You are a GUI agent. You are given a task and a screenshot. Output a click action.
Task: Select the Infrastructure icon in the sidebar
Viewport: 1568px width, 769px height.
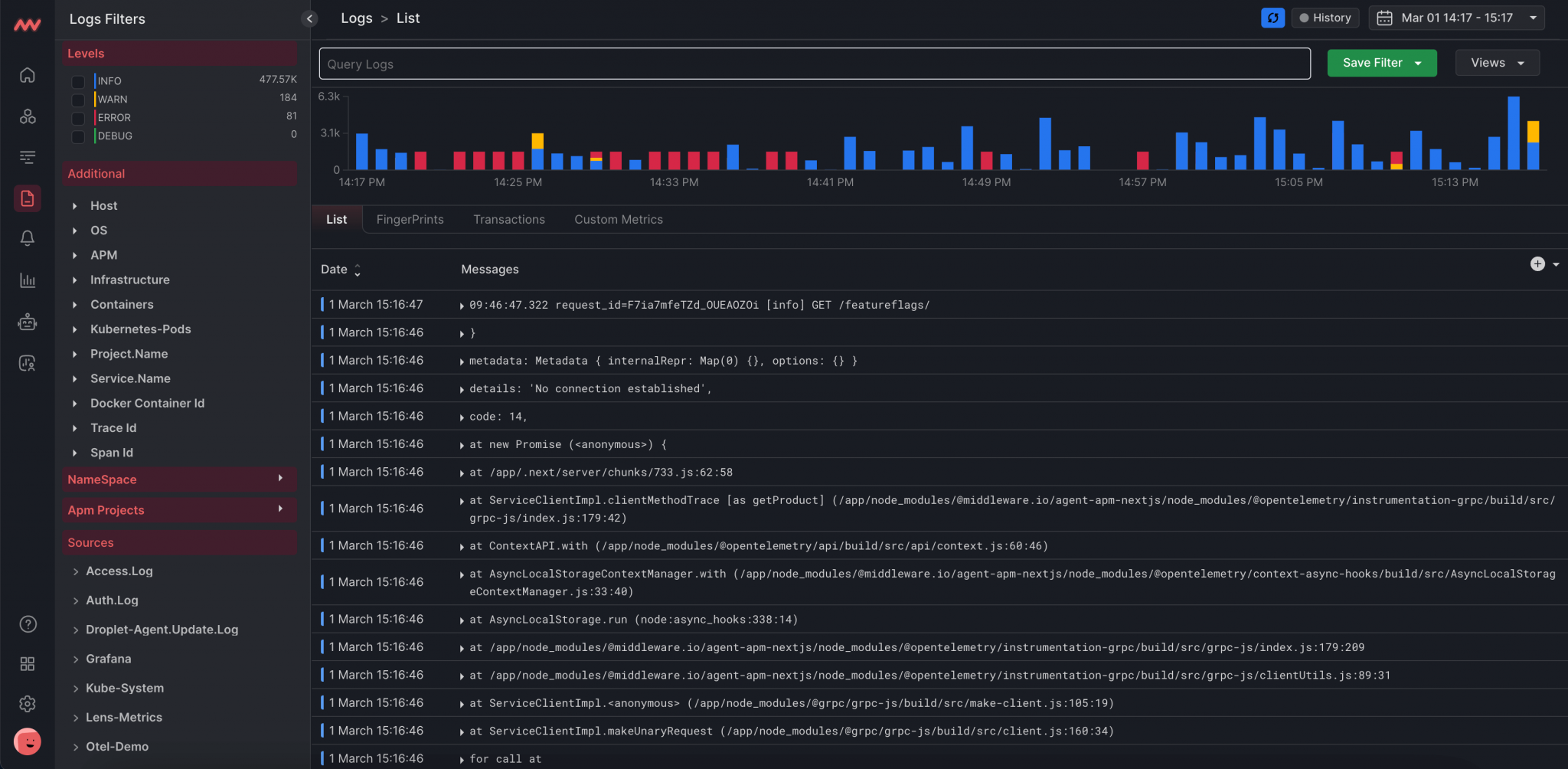pyautogui.click(x=28, y=116)
